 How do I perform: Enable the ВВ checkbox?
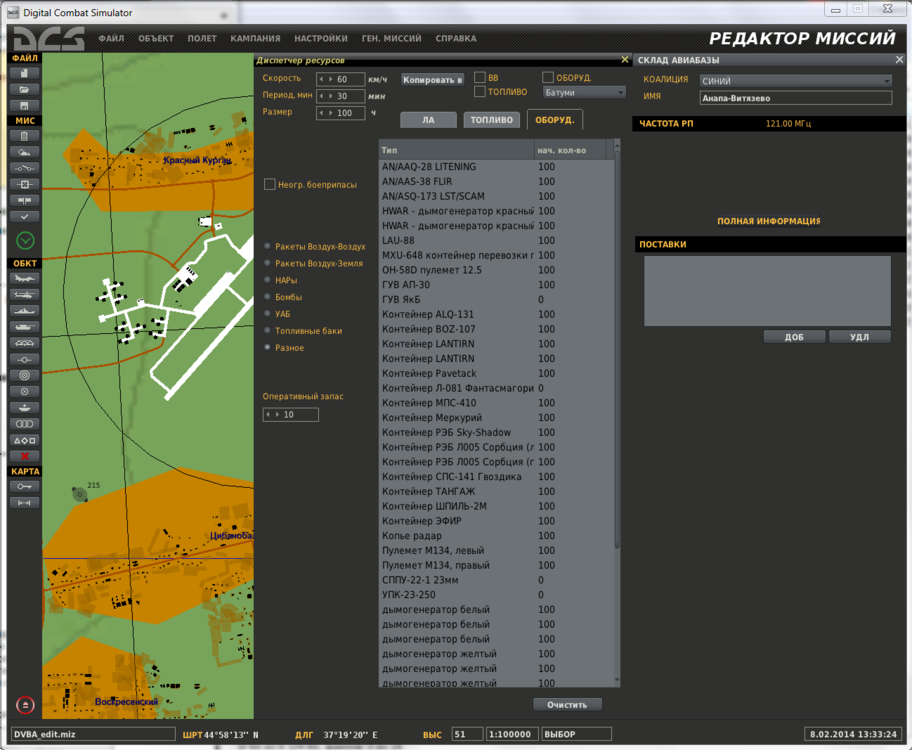tap(480, 77)
